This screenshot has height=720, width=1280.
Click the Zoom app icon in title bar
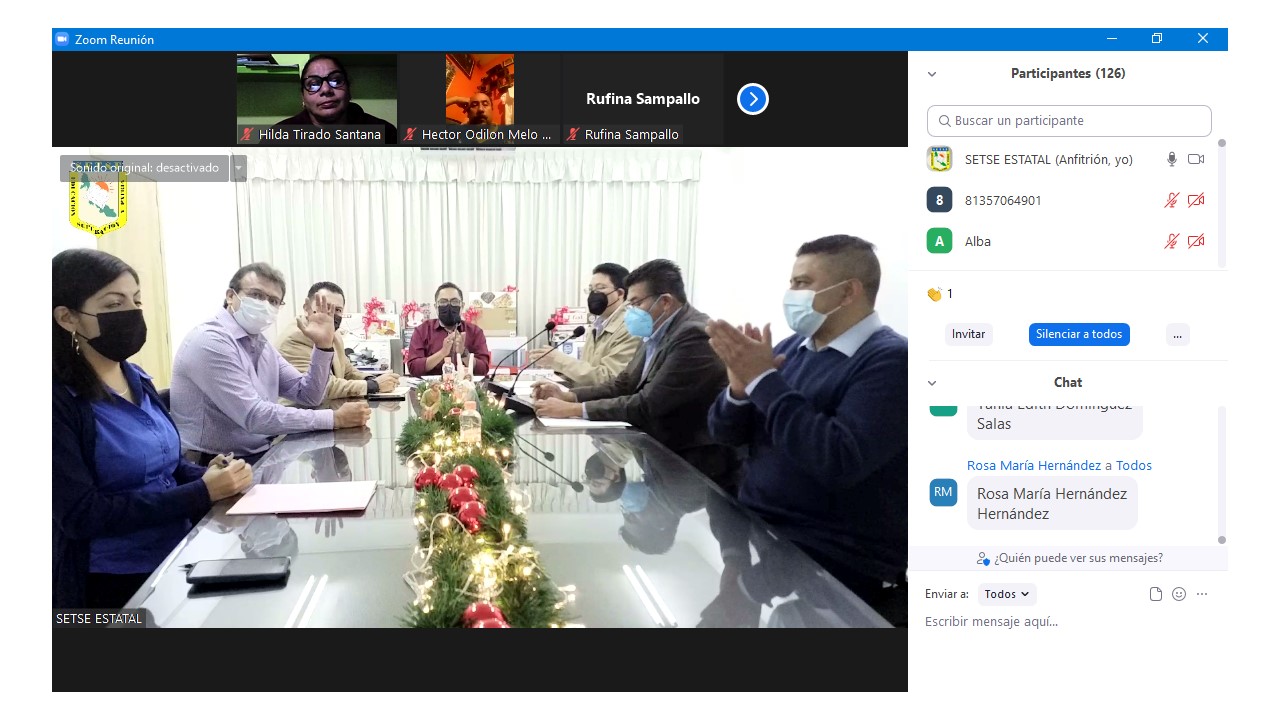point(62,39)
